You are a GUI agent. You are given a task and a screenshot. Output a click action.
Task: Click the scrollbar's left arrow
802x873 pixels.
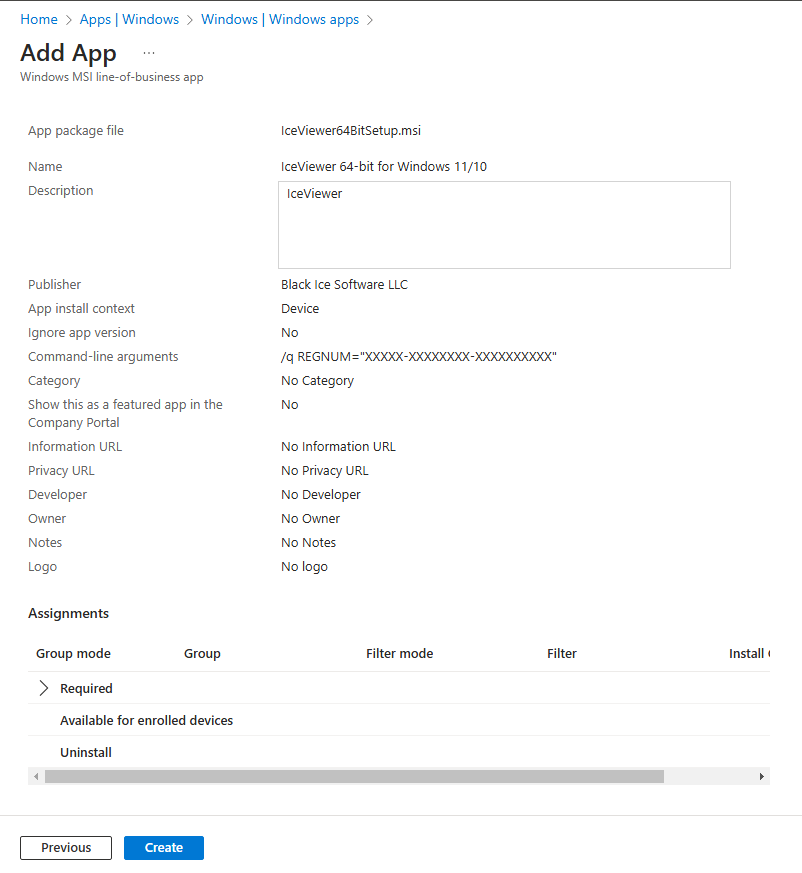coord(36,776)
